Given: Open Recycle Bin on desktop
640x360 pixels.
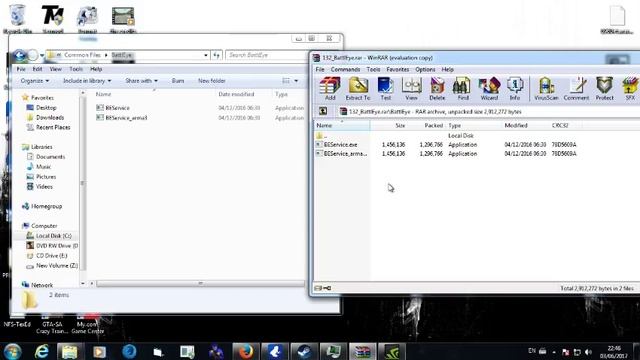Looking at the screenshot, I should 18,19.
